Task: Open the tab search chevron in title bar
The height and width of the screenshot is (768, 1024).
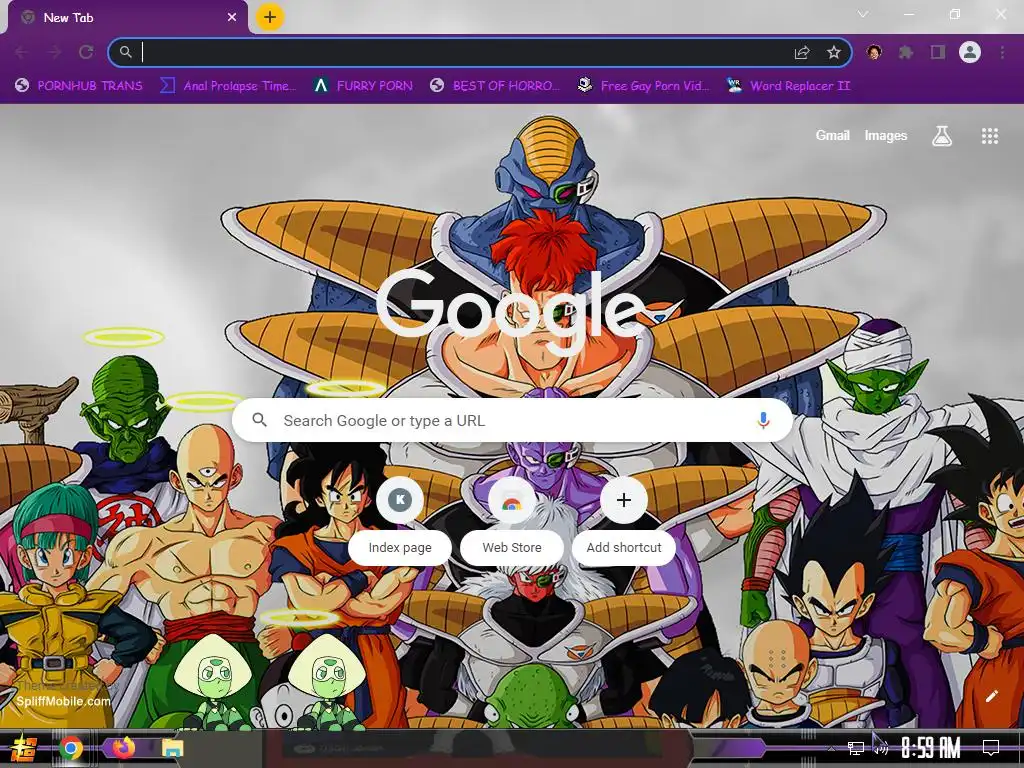Action: pos(863,14)
